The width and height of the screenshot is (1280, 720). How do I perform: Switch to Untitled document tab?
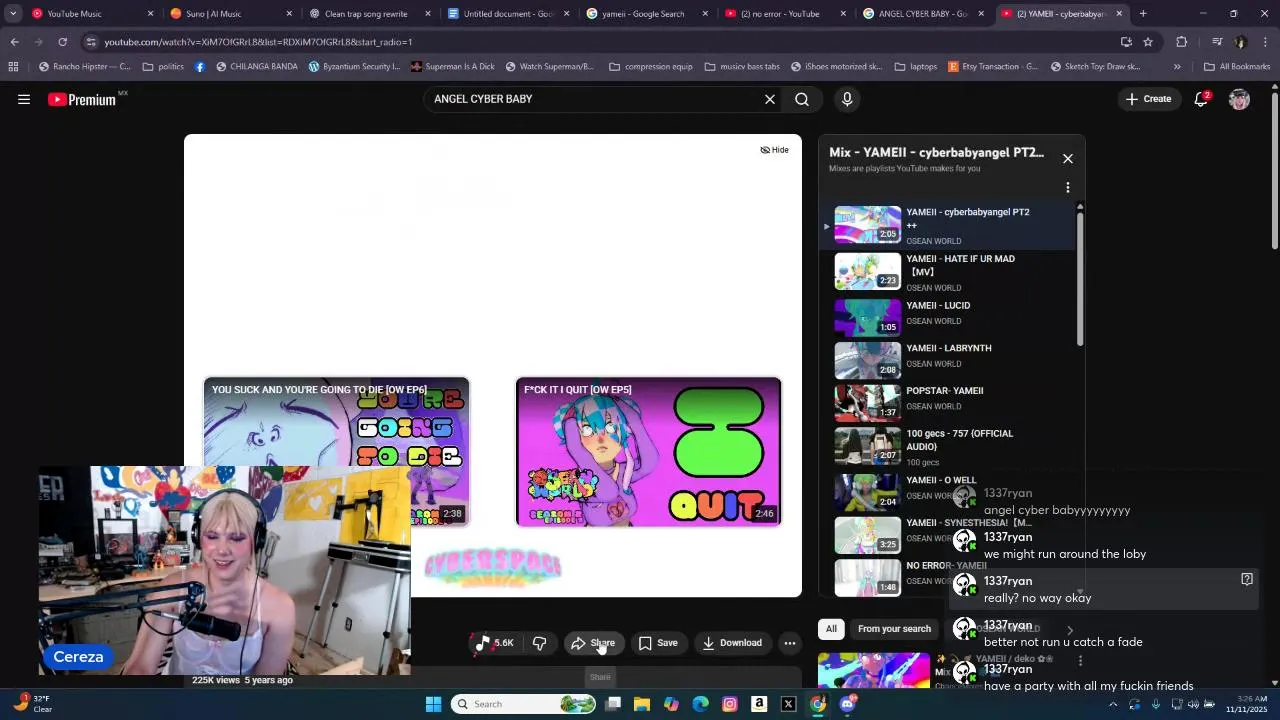[506, 14]
